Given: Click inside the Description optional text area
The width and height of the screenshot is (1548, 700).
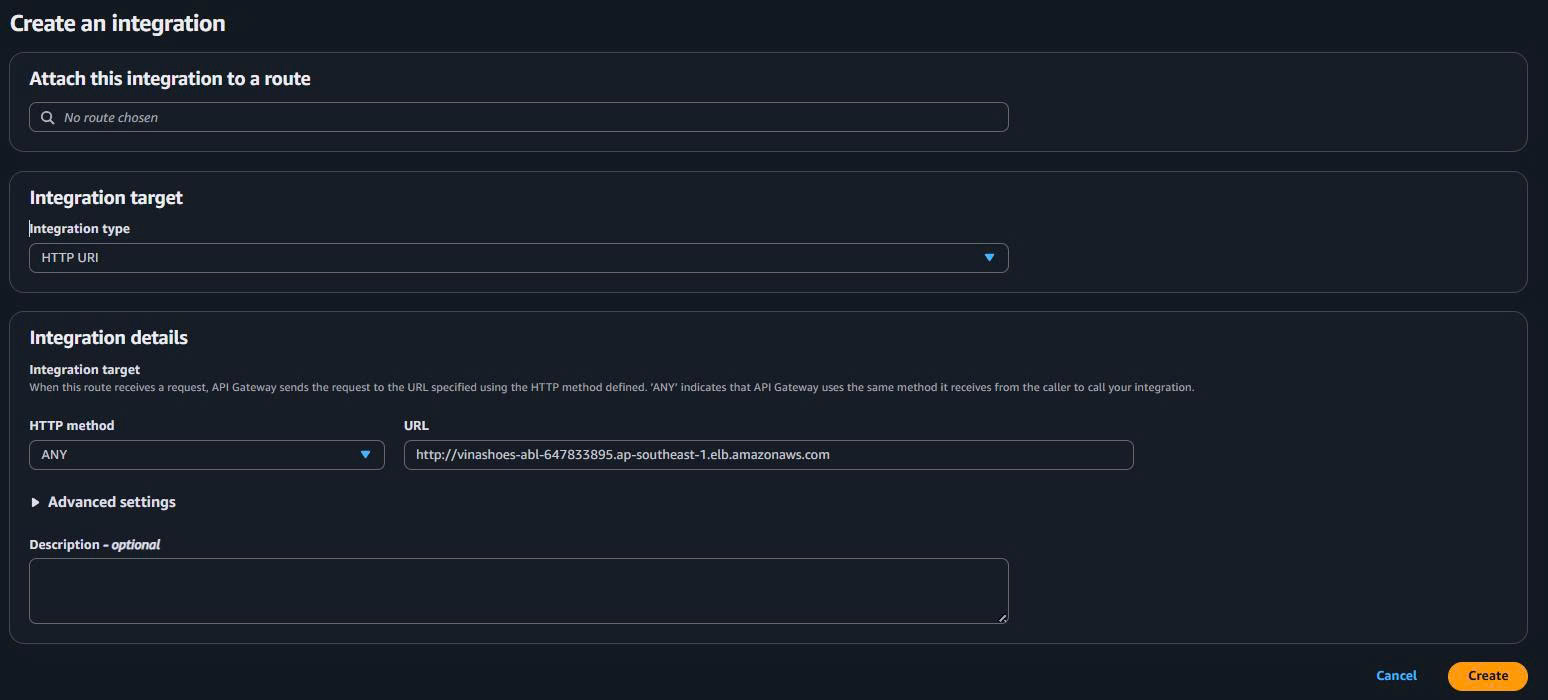Looking at the screenshot, I should point(518,590).
